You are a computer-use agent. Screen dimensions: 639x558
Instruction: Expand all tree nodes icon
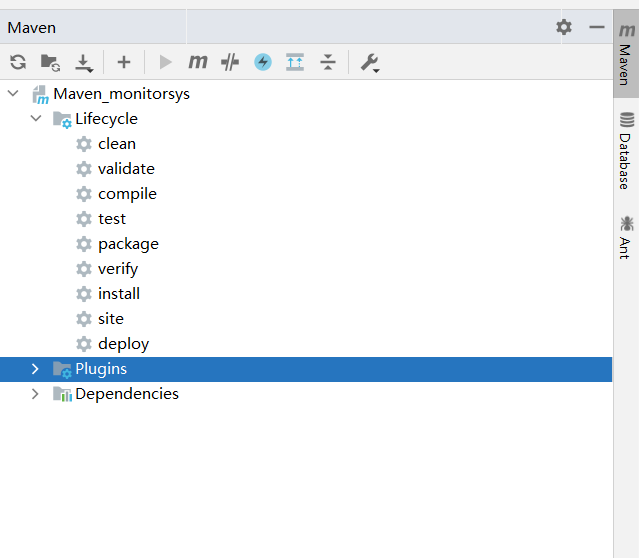[x=295, y=62]
